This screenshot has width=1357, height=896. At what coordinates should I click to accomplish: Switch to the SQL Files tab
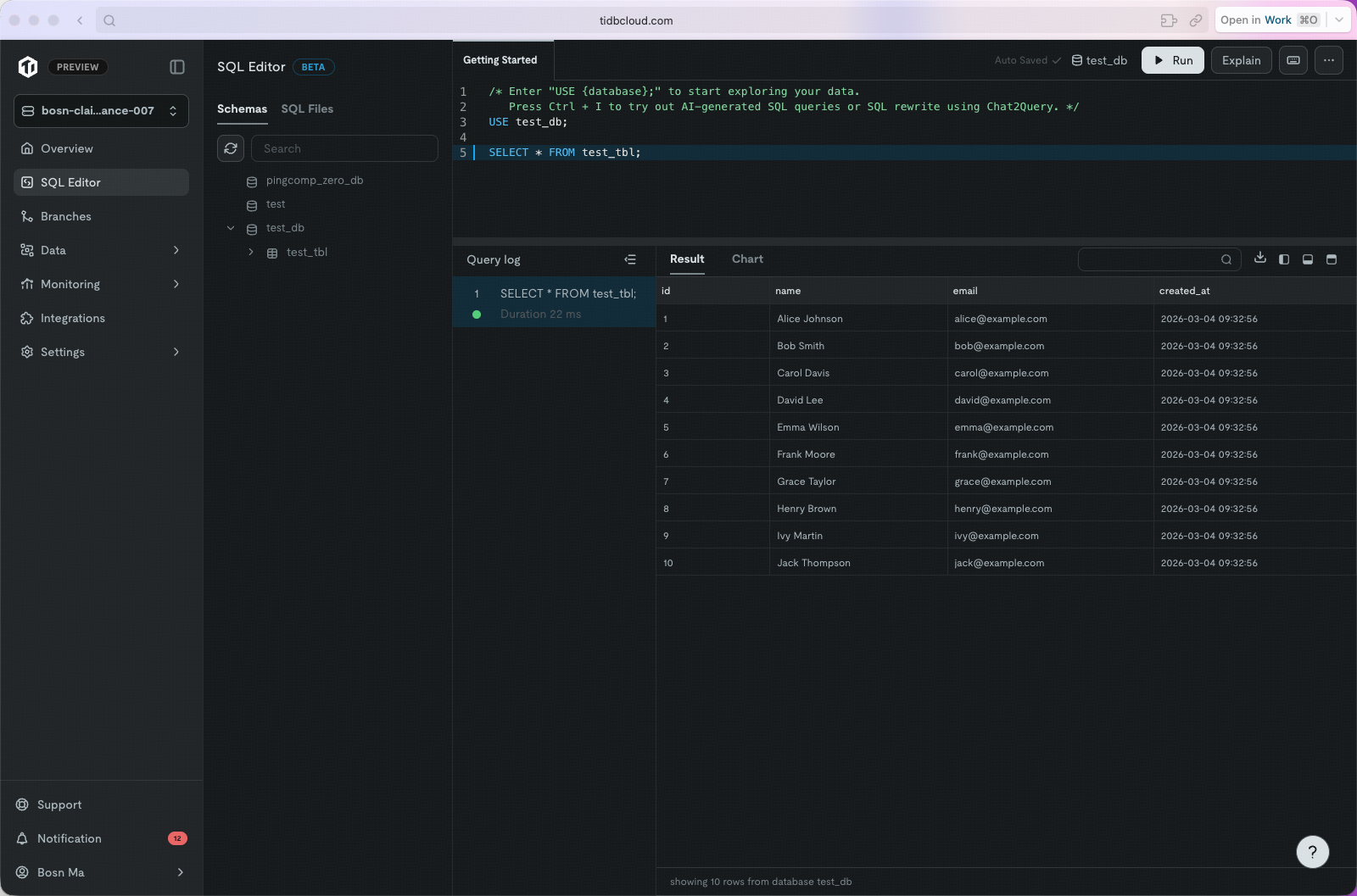307,109
